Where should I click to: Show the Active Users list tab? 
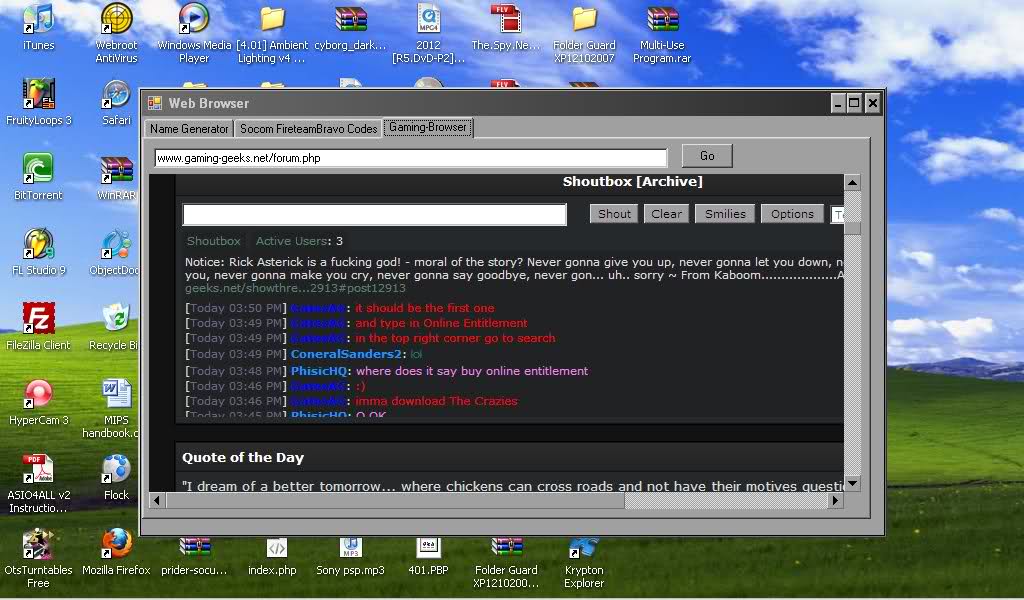point(299,241)
